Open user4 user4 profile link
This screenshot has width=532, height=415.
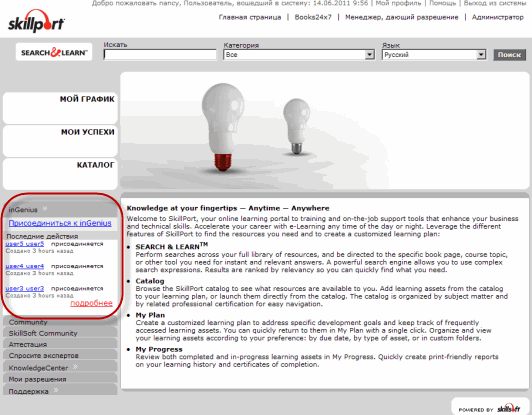(25, 266)
